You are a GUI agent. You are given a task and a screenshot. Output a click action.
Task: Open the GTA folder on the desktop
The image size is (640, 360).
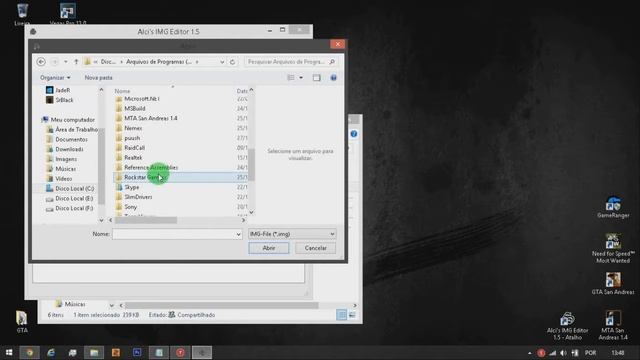[22, 322]
